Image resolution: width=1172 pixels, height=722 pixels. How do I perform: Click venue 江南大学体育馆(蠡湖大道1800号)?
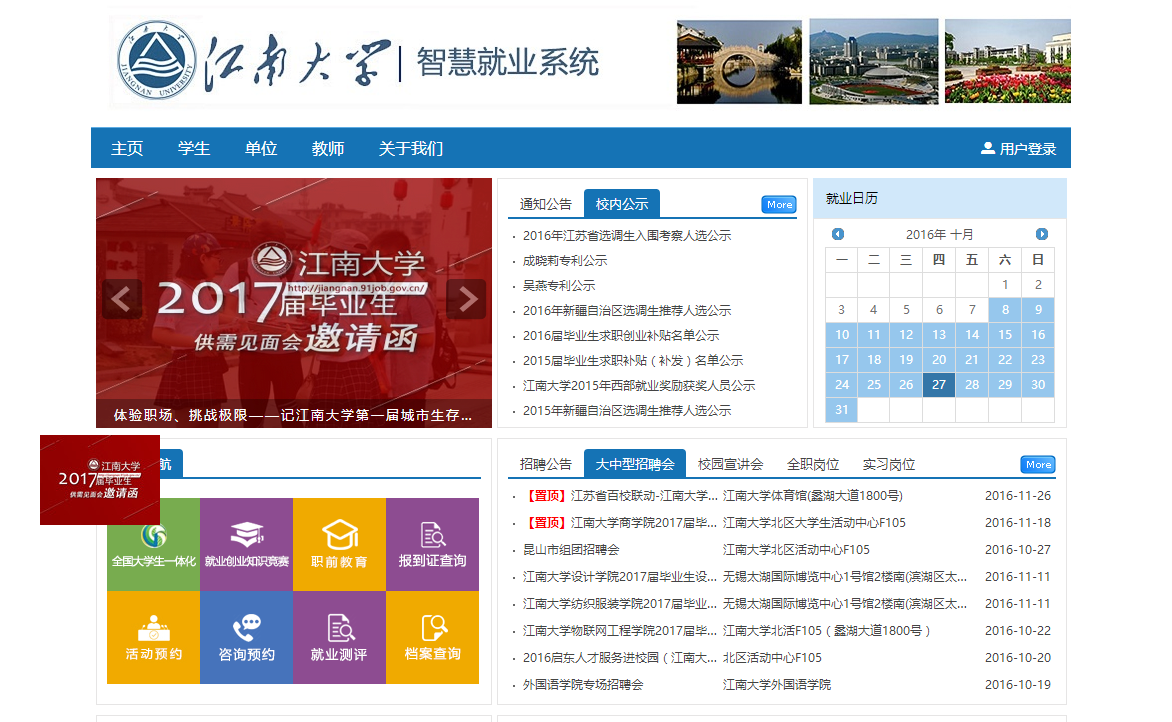812,496
